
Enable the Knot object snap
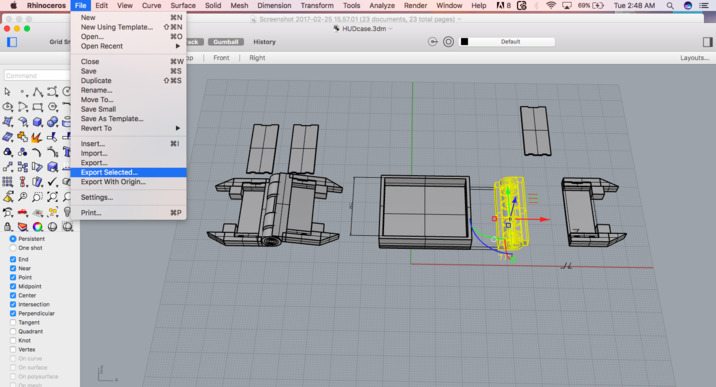click(13, 340)
